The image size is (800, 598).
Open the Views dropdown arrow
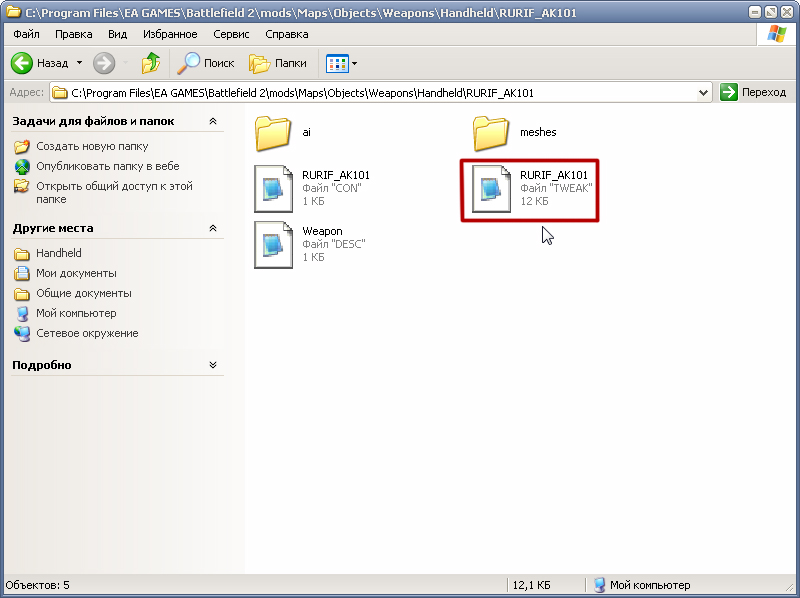click(x=355, y=64)
